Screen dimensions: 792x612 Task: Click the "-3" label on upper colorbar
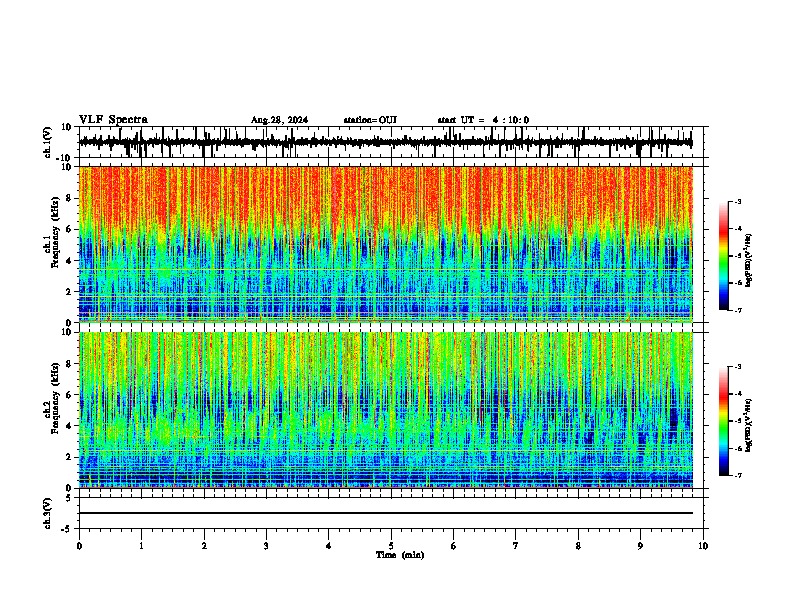point(738,202)
